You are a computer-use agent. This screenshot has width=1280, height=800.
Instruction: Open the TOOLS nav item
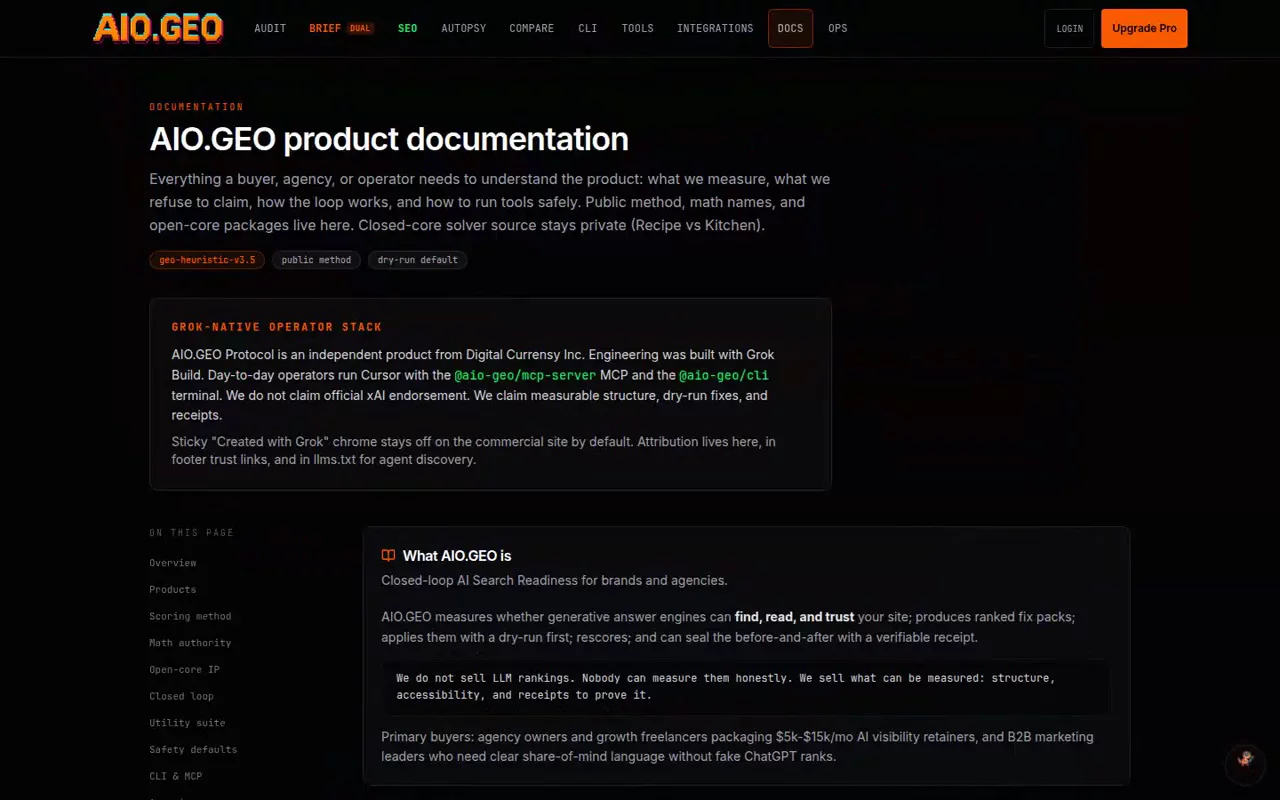[637, 28]
